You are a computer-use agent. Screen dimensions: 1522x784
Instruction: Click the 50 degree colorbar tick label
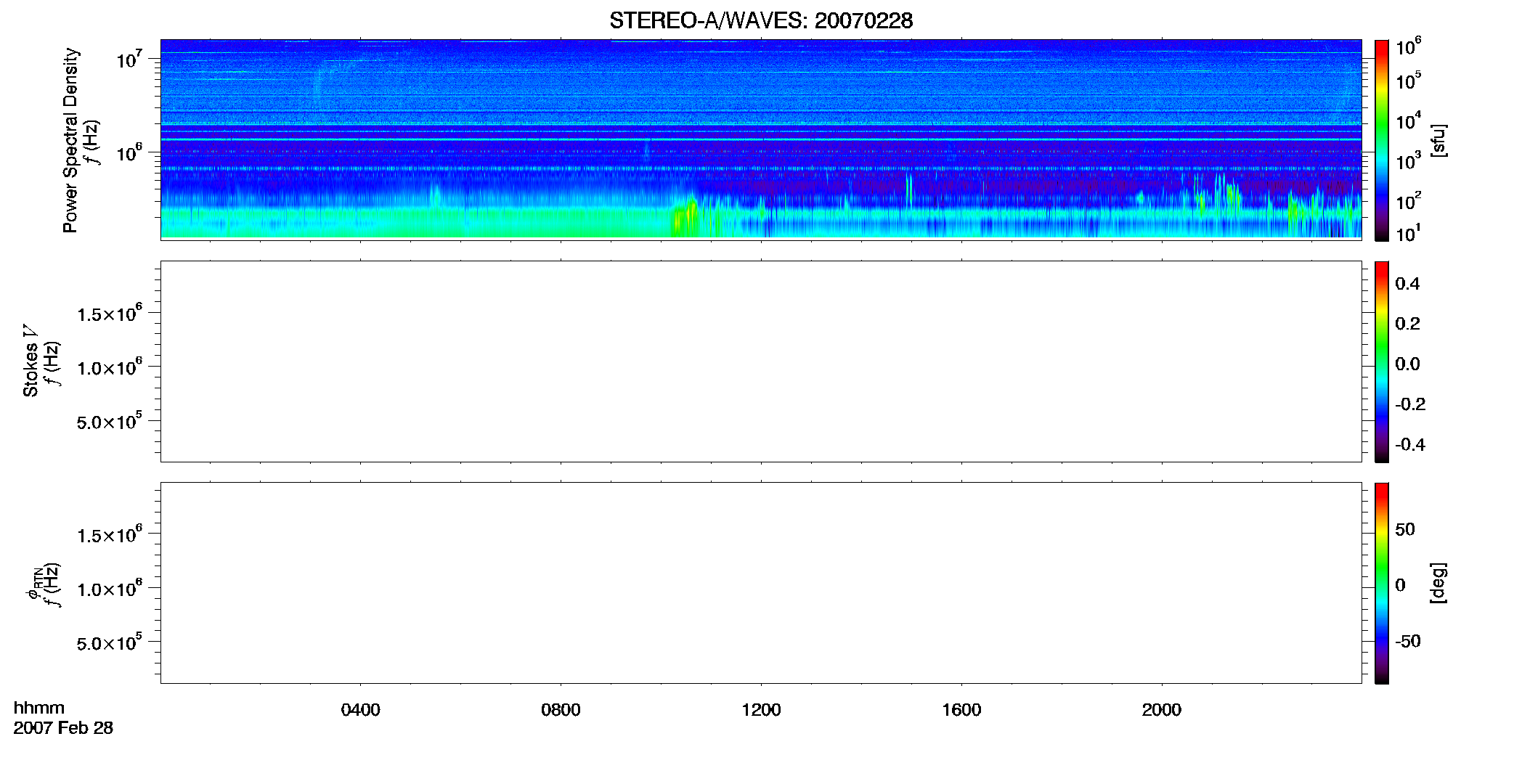click(1405, 529)
